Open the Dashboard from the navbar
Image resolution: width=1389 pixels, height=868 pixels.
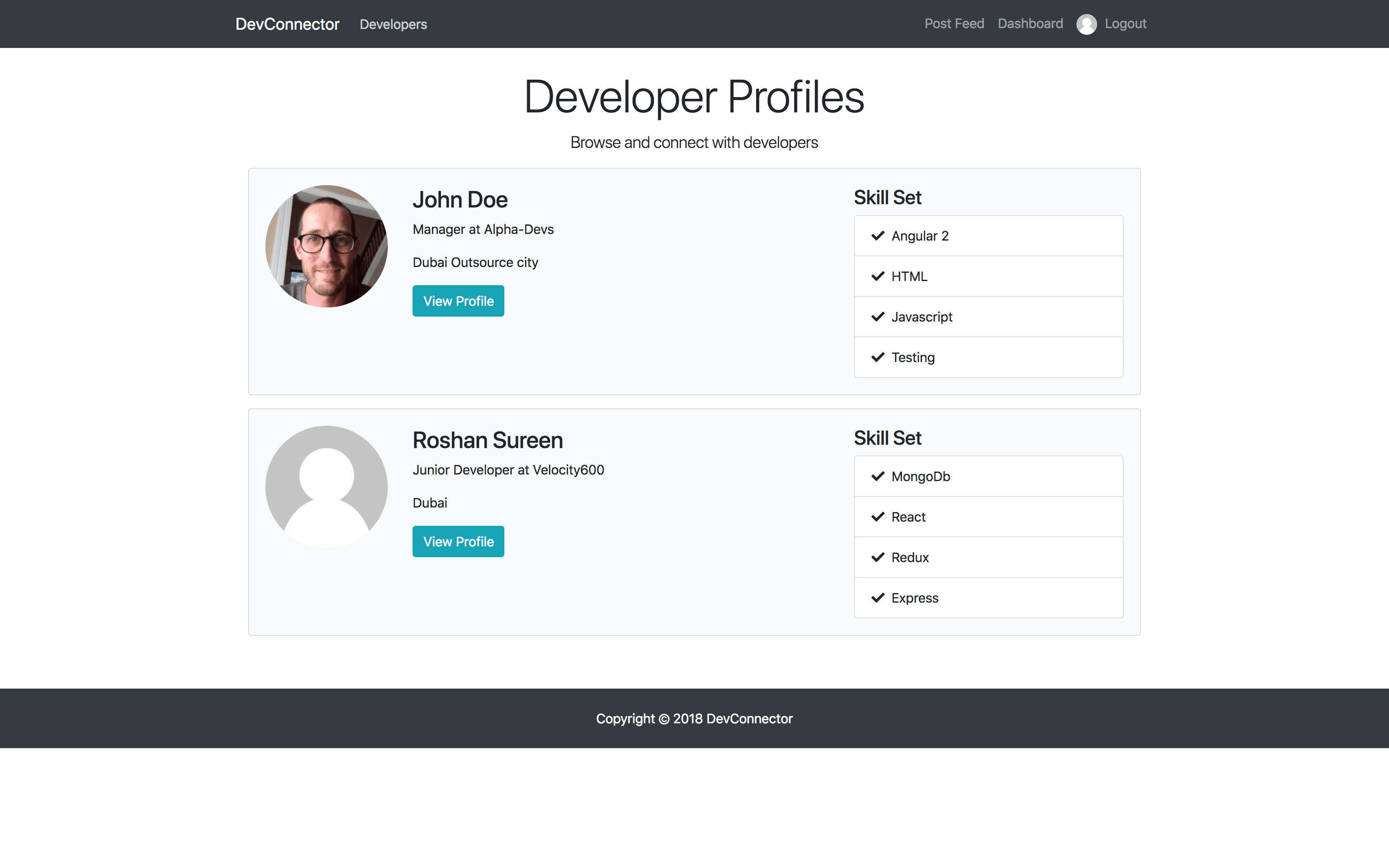point(1030,24)
